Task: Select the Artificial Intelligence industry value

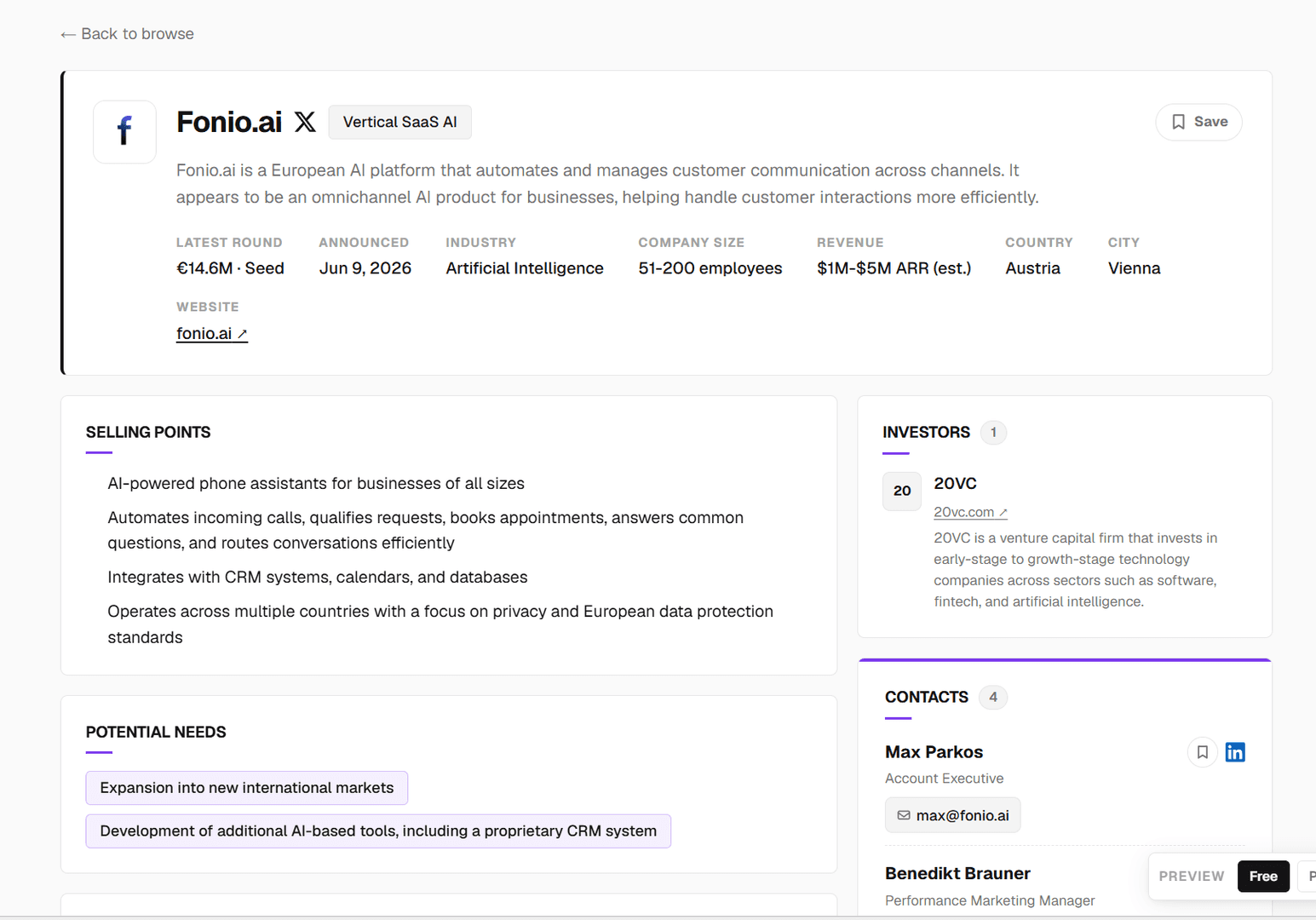Action: (525, 268)
